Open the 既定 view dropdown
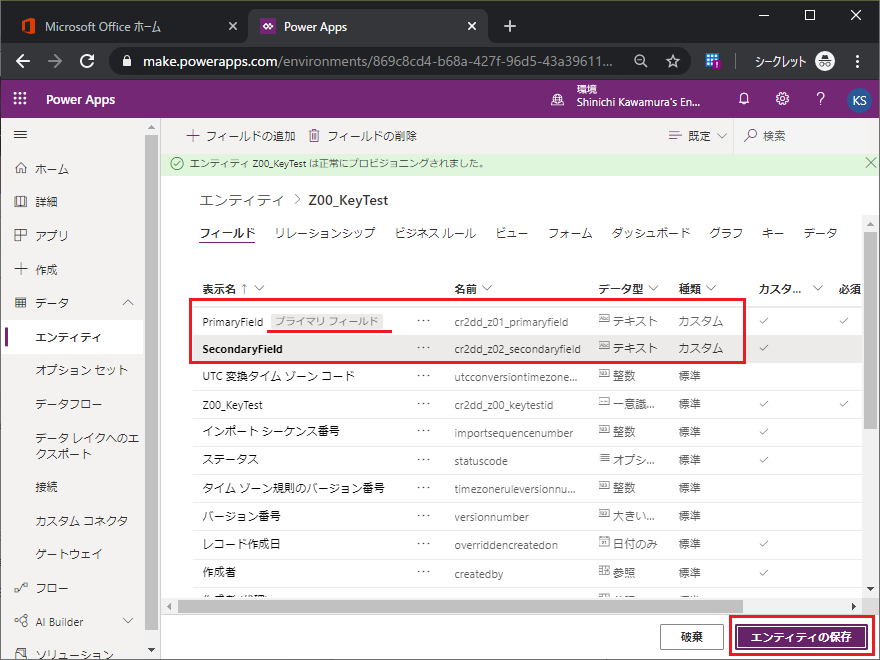 pyautogui.click(x=698, y=136)
